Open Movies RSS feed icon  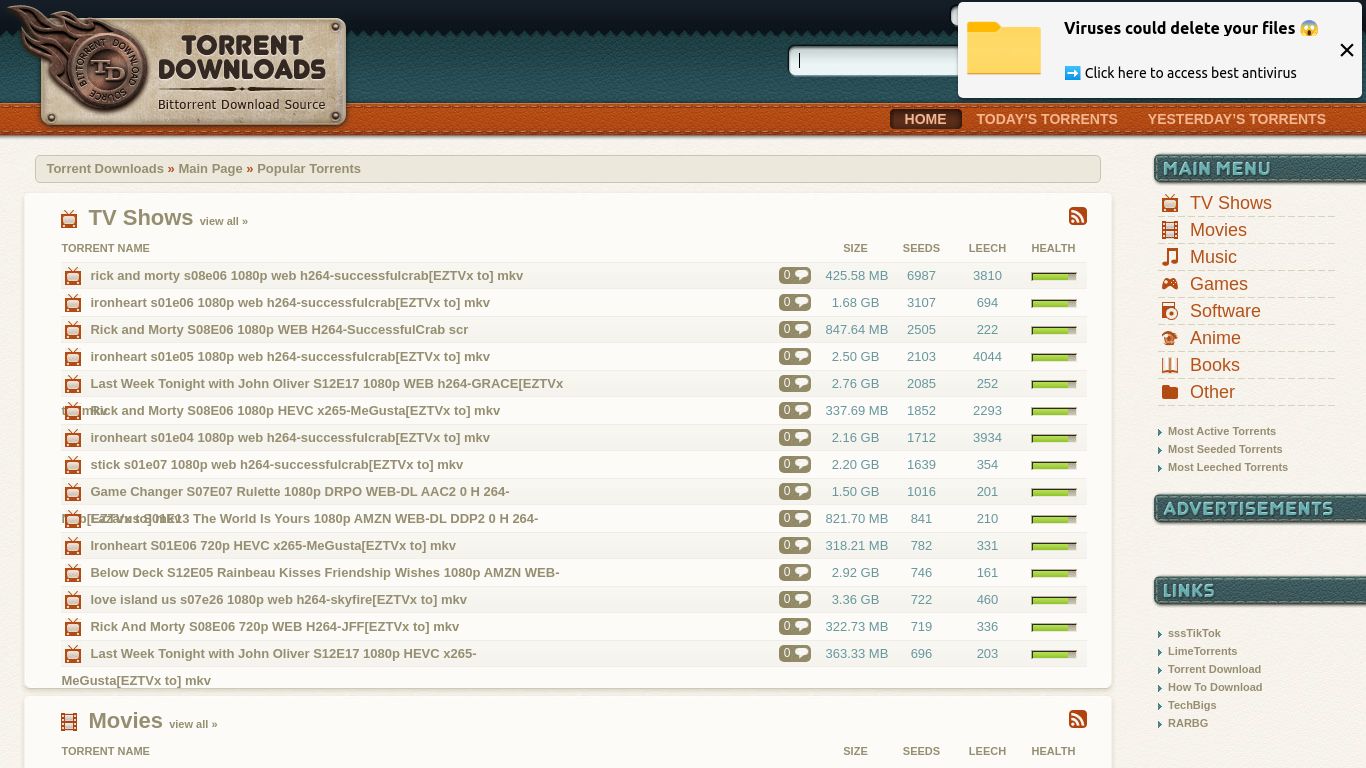[1078, 720]
